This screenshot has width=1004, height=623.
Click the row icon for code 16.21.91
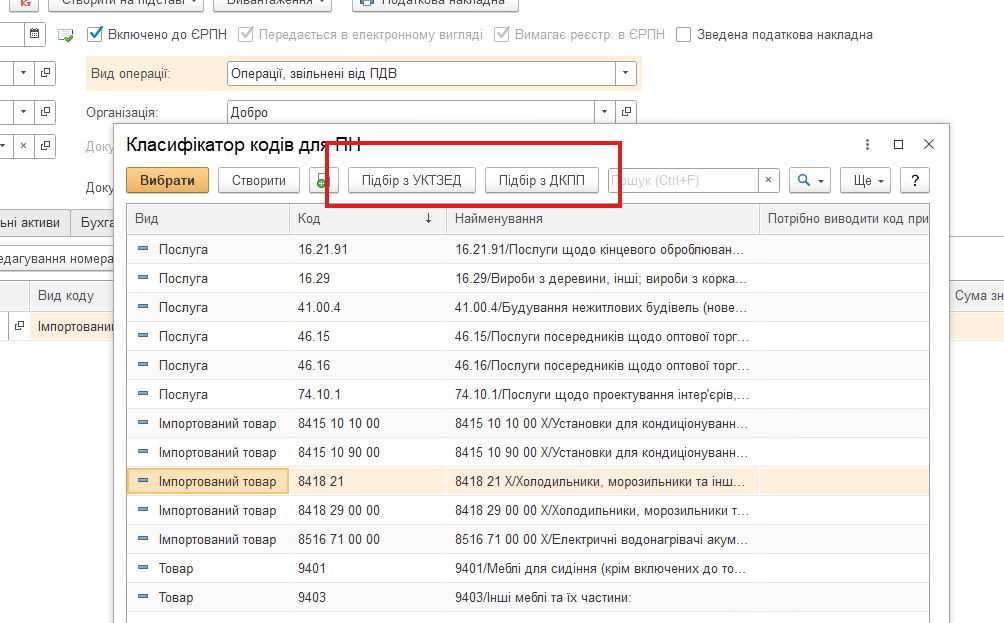143,249
